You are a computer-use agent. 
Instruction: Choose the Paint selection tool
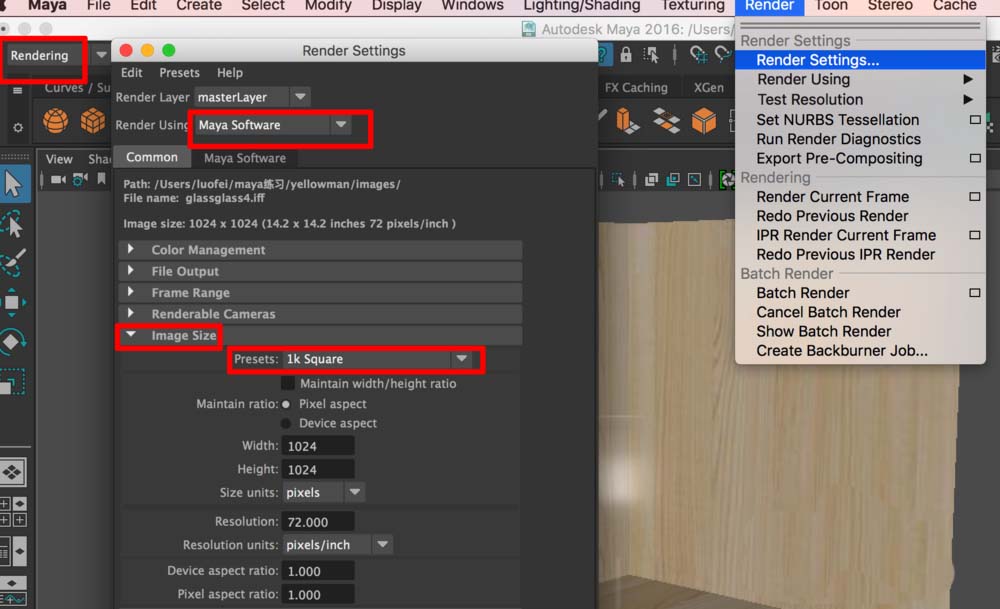[x=13, y=262]
